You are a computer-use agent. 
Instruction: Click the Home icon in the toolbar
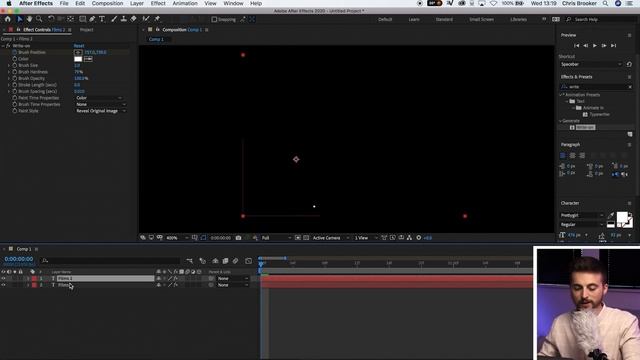point(8,19)
